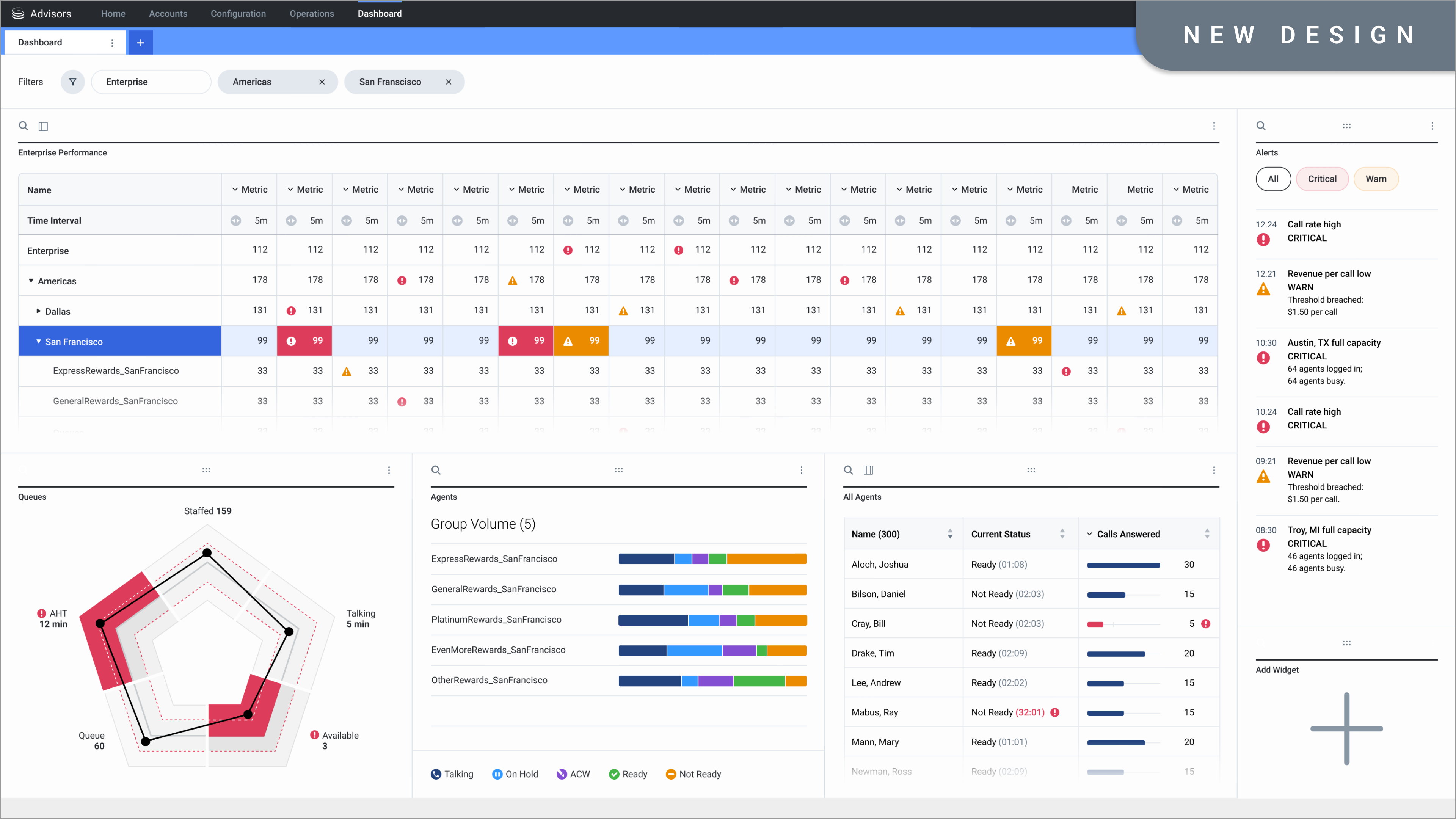The width and height of the screenshot is (1456, 819).
Task: Add a new dashboard tab with plus
Action: pos(141,42)
